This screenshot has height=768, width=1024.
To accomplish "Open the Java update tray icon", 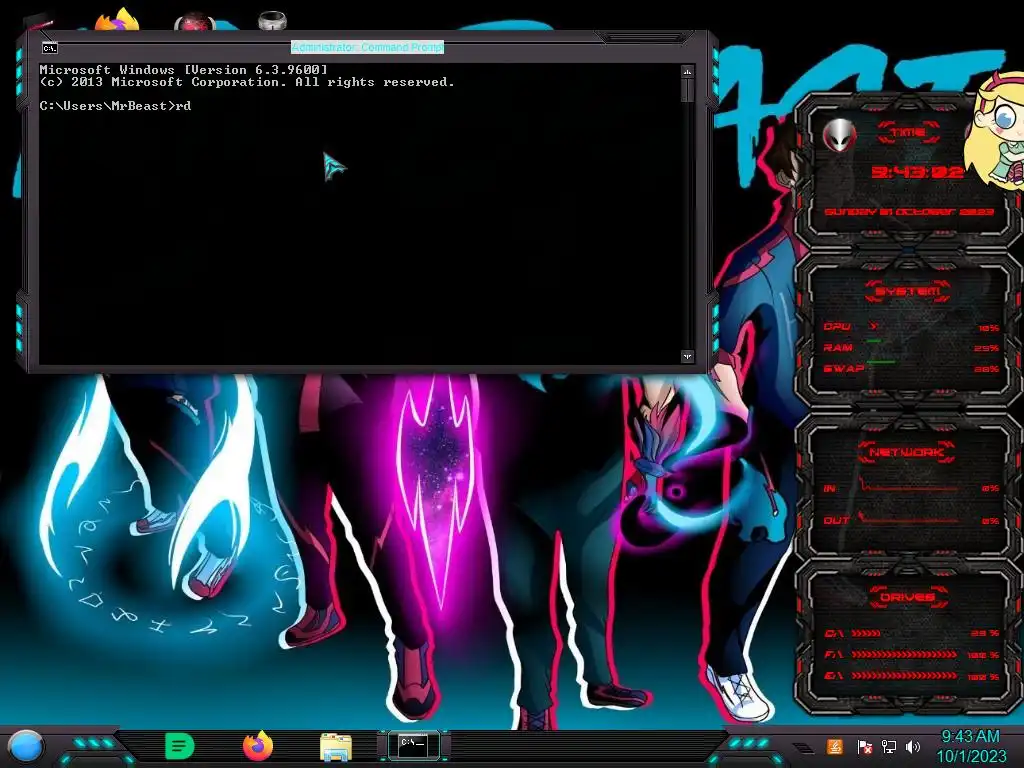I will click(x=835, y=746).
